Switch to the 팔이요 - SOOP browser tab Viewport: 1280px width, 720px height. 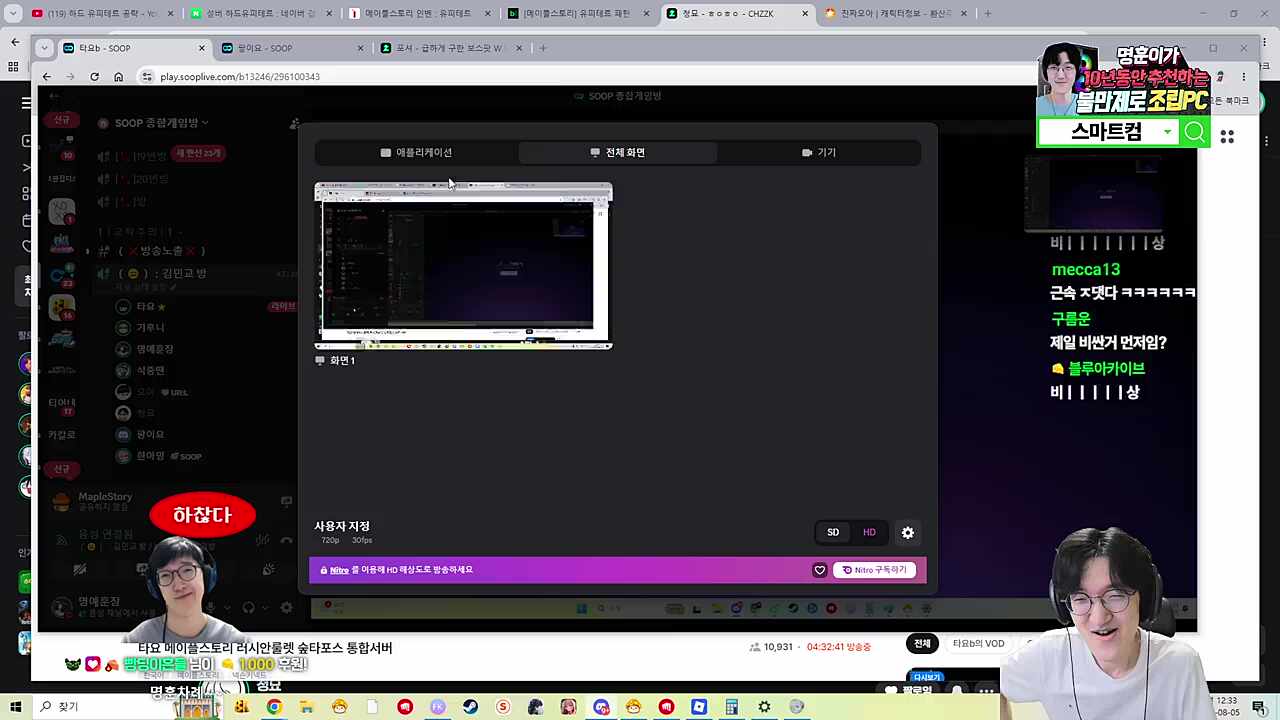292,48
